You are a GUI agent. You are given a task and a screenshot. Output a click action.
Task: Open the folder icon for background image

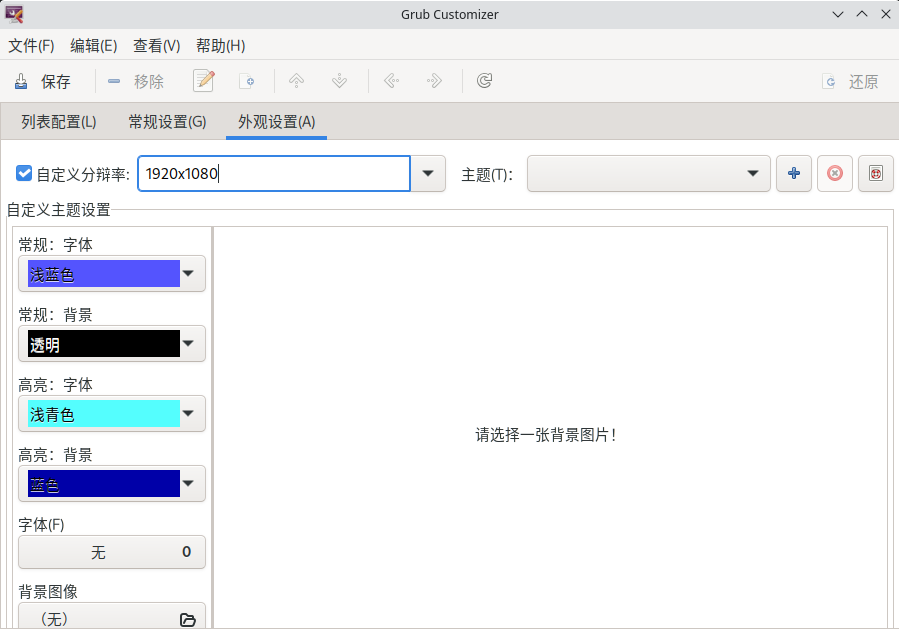click(187, 619)
